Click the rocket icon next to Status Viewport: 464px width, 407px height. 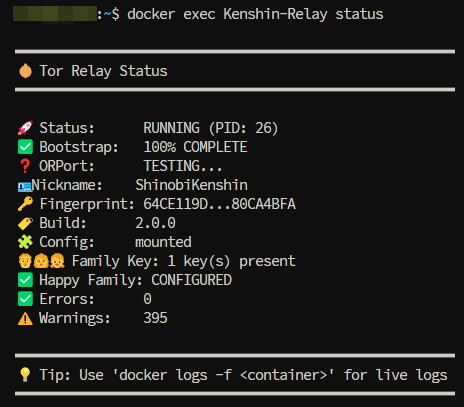coord(25,128)
